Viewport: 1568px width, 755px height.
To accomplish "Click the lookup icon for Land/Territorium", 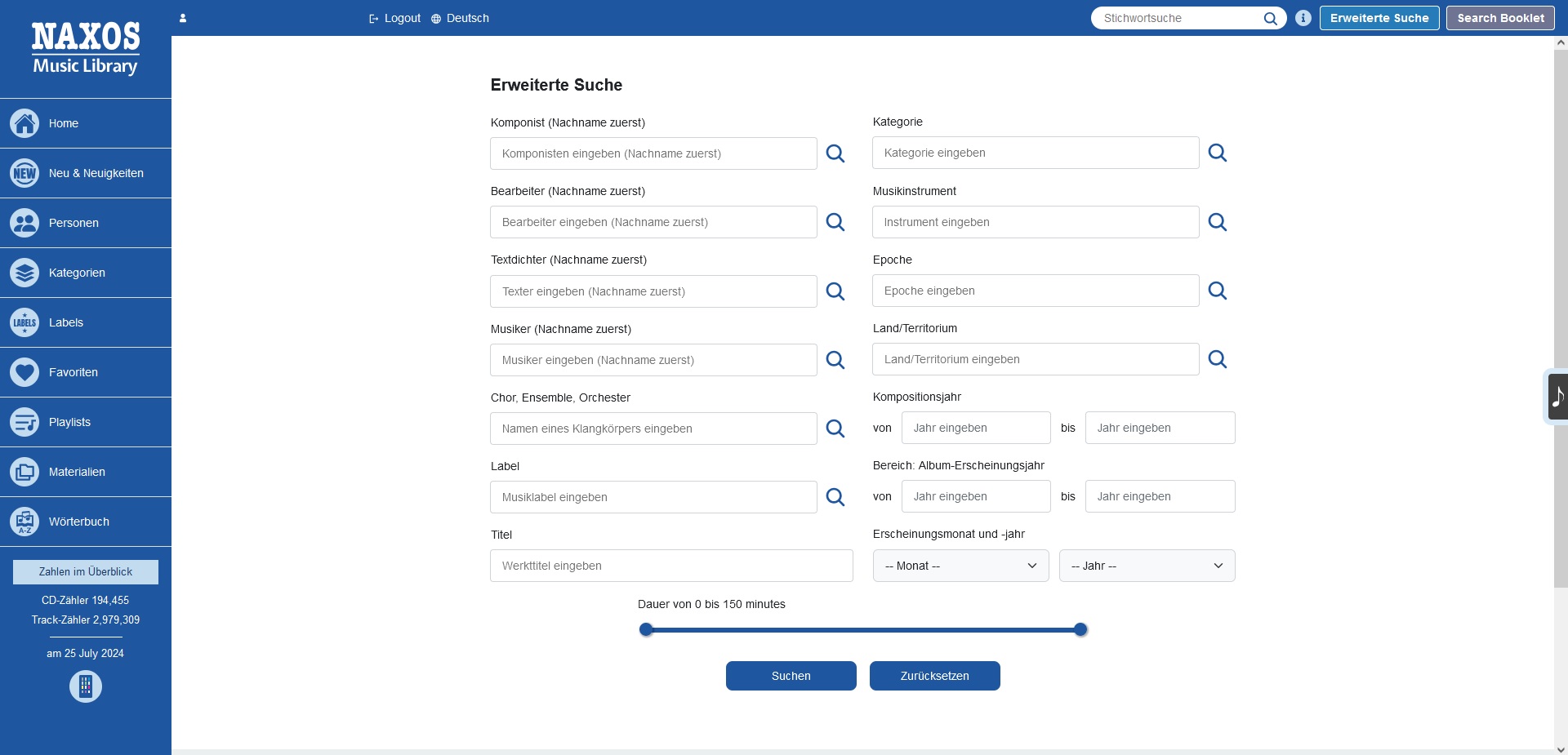I will coord(1217,359).
